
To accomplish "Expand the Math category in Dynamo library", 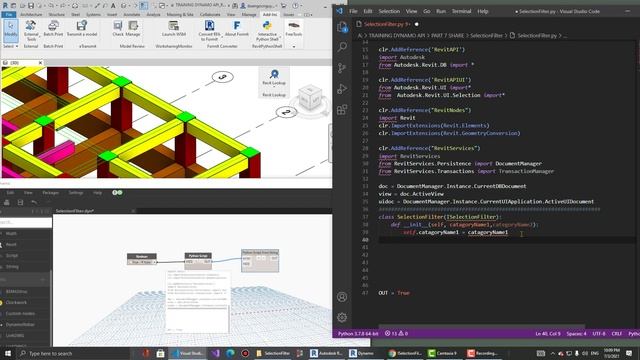I will tap(11, 233).
